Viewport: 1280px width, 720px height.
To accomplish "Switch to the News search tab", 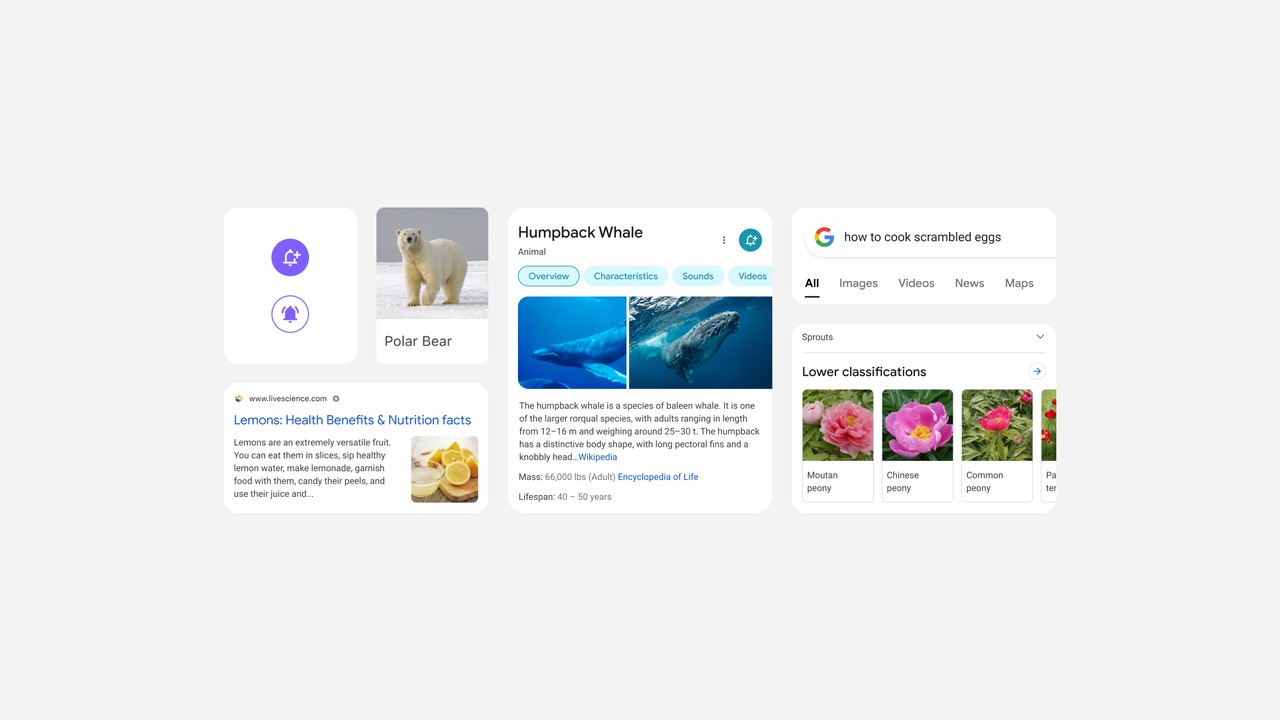I will click(969, 283).
